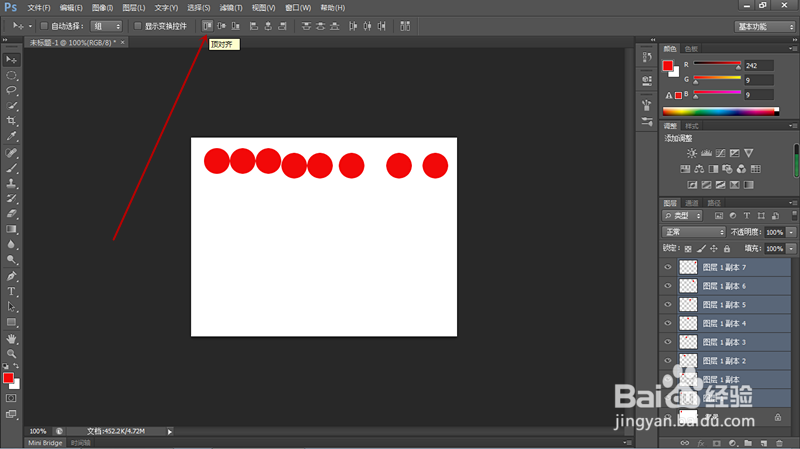Click the Auto-Align Layers button

pos(405,26)
